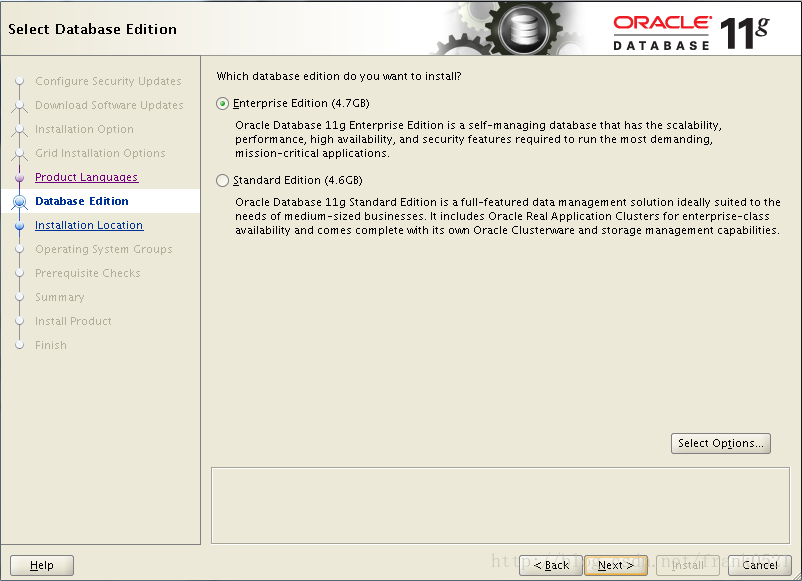This screenshot has width=802, height=581.
Task: Proceed with the Next button
Action: 616,565
